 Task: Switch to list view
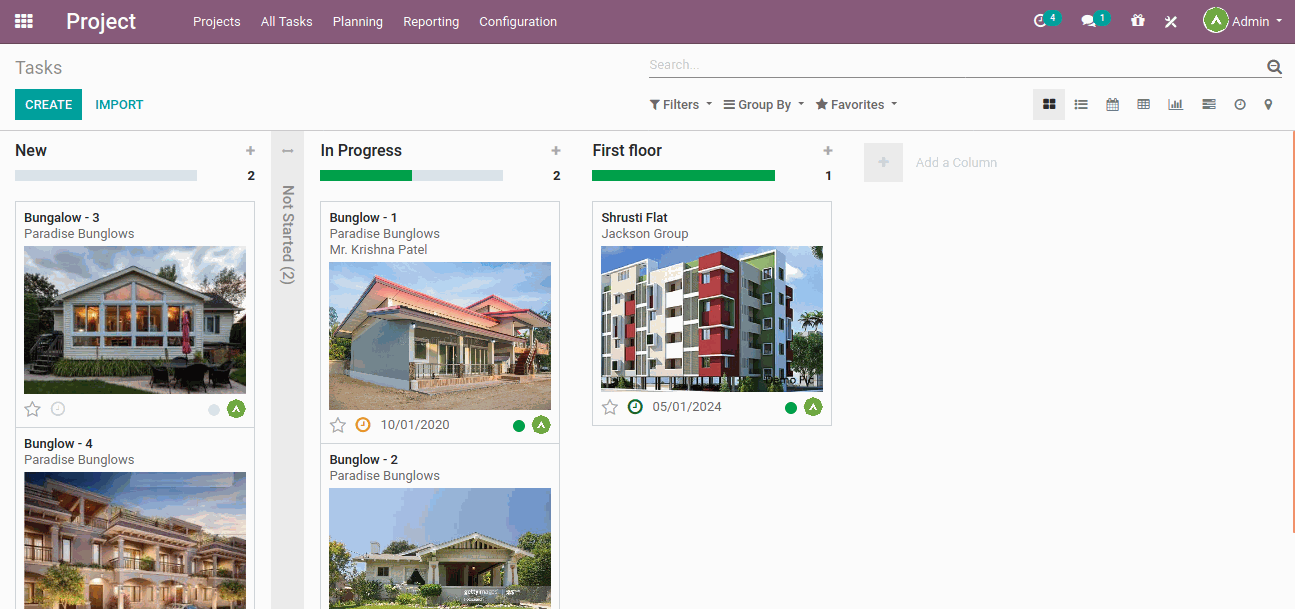[1081, 104]
